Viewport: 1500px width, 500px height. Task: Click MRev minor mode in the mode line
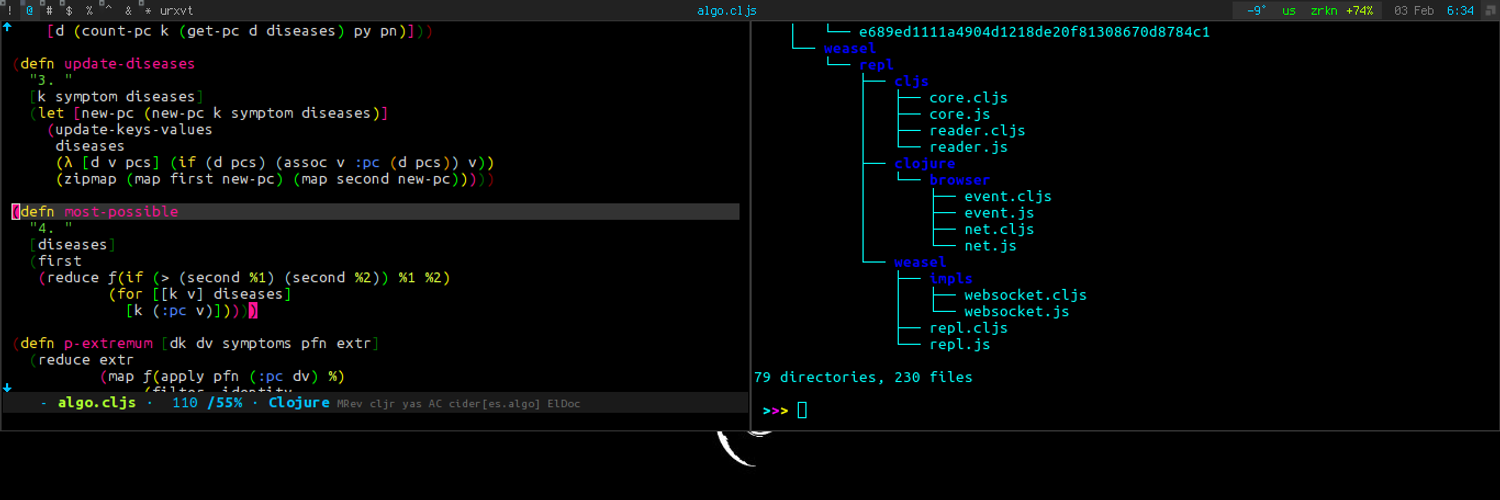click(x=351, y=404)
